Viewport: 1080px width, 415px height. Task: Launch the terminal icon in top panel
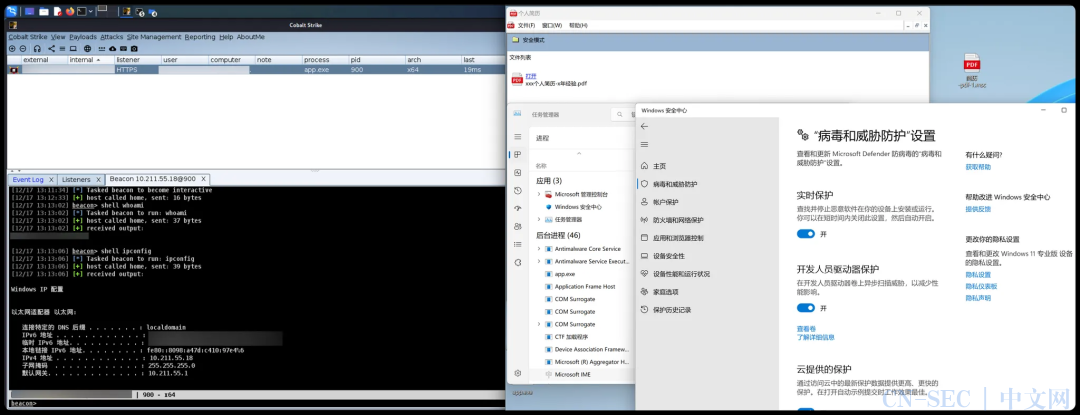click(x=81, y=11)
